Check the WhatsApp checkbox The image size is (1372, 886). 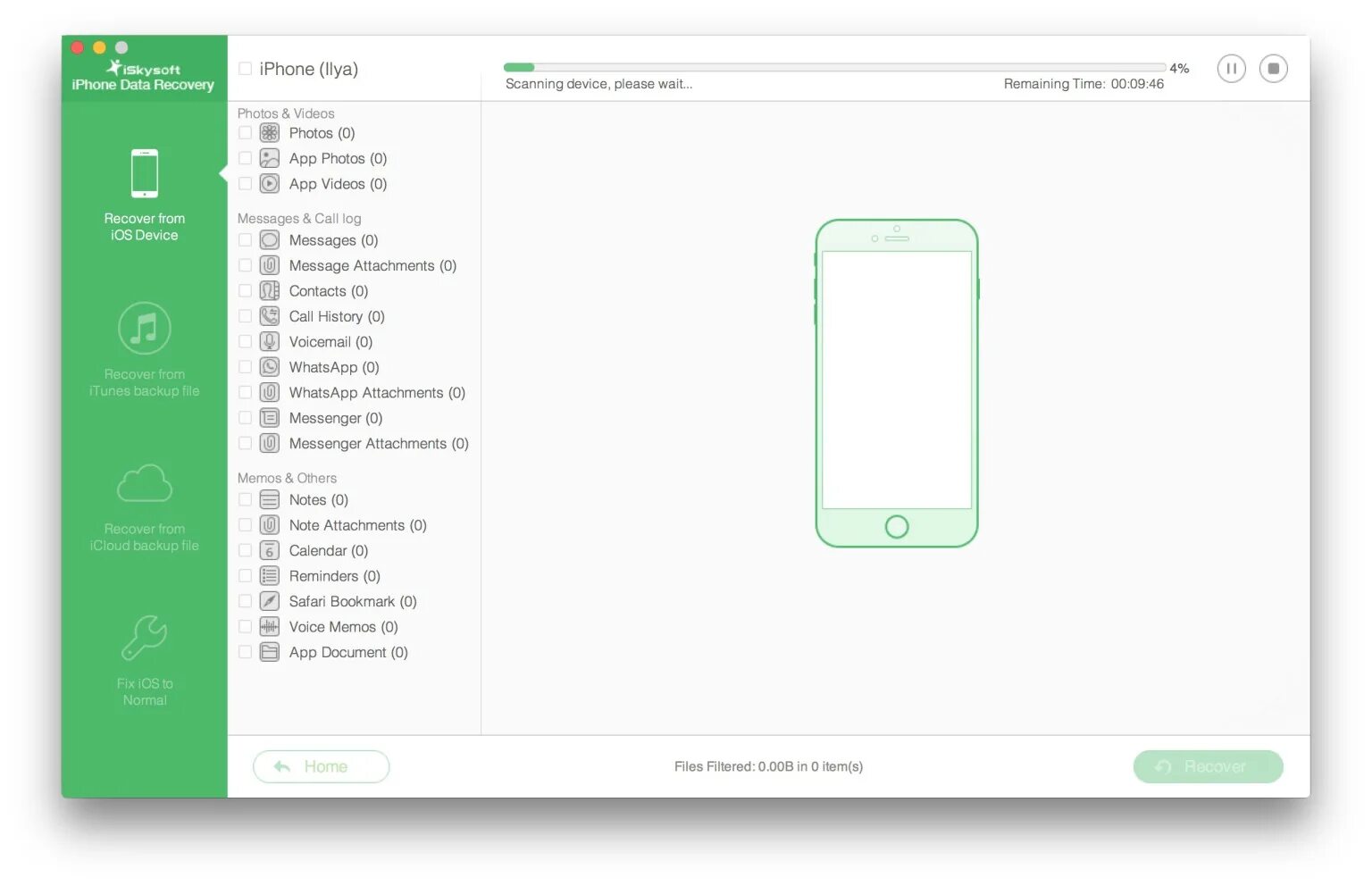click(245, 367)
